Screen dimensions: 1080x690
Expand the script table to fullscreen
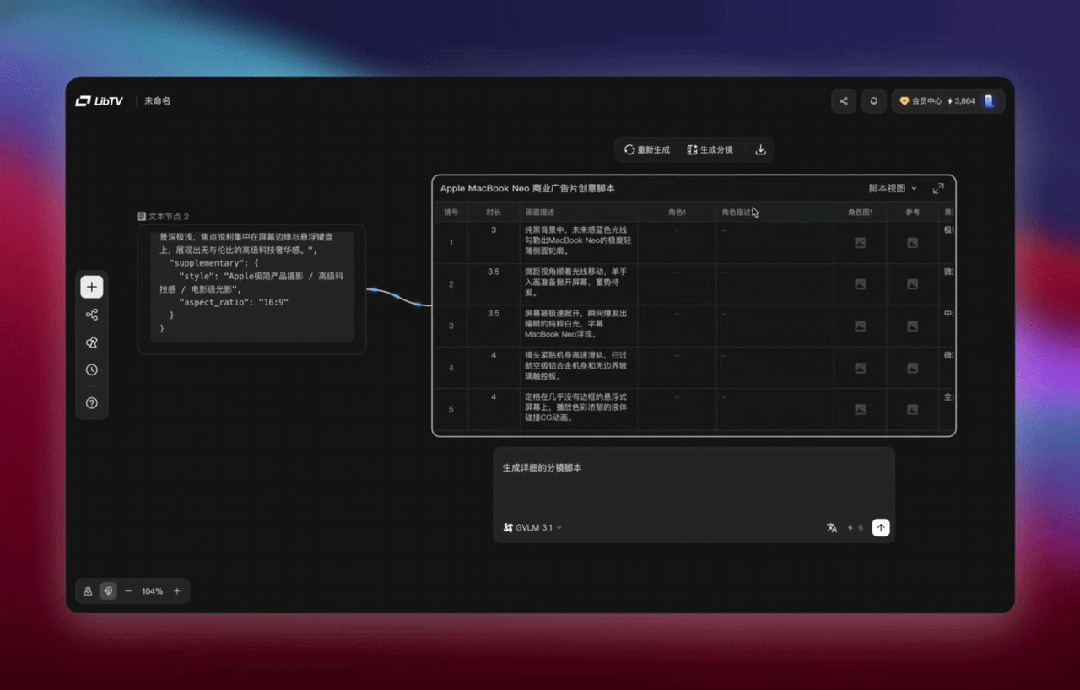[938, 188]
